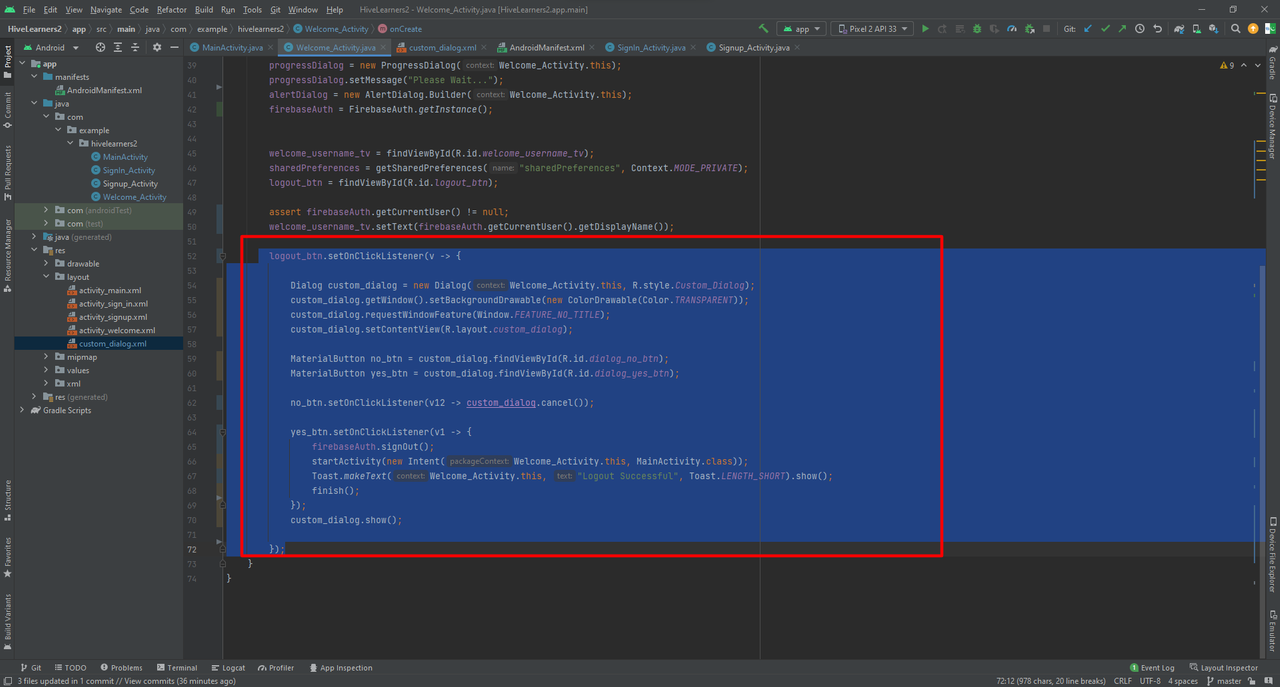Click Collapse All in Project panel
This screenshot has height=687, width=1280.
tap(136, 47)
